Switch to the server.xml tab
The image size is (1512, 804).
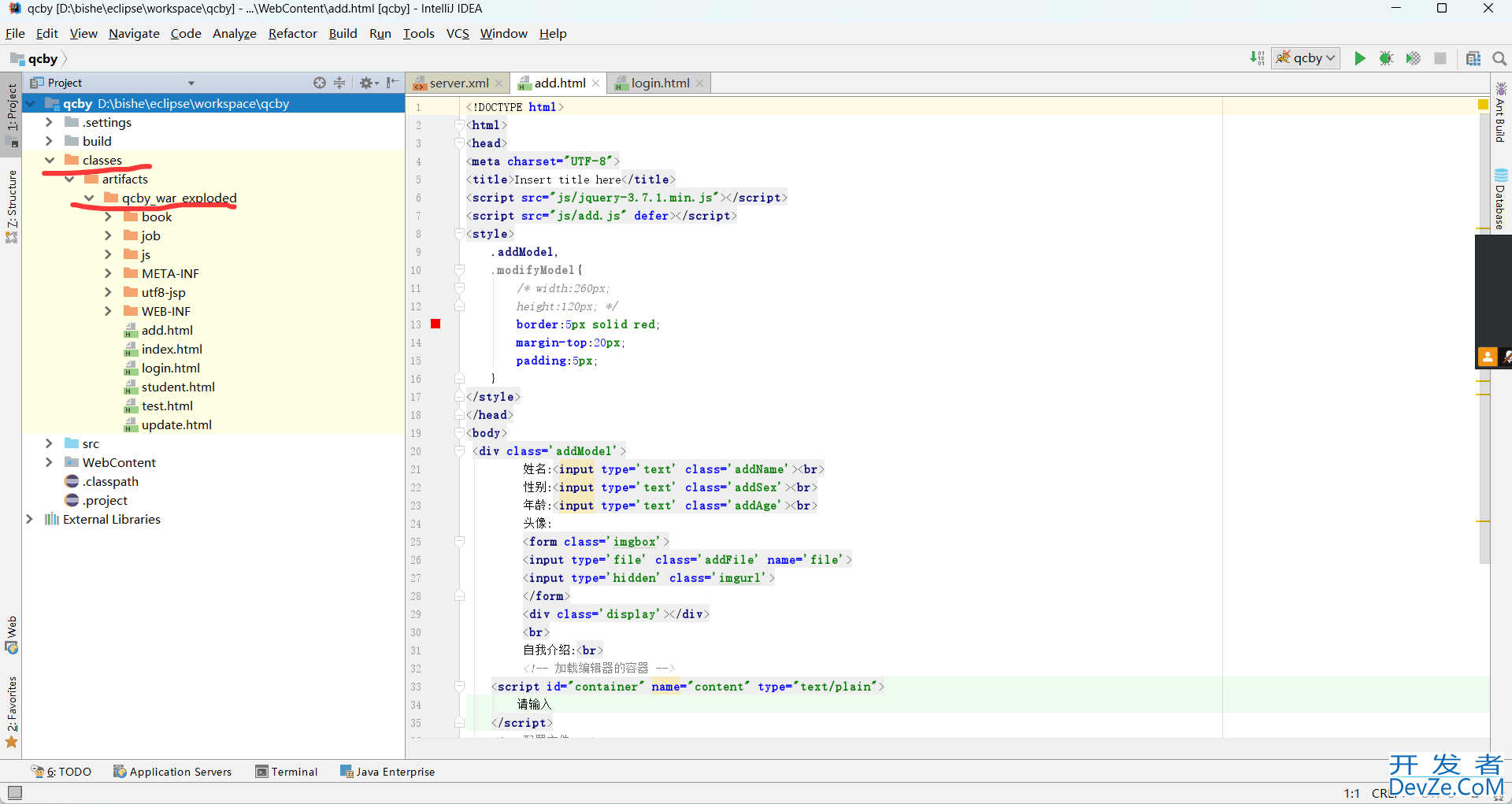point(458,83)
